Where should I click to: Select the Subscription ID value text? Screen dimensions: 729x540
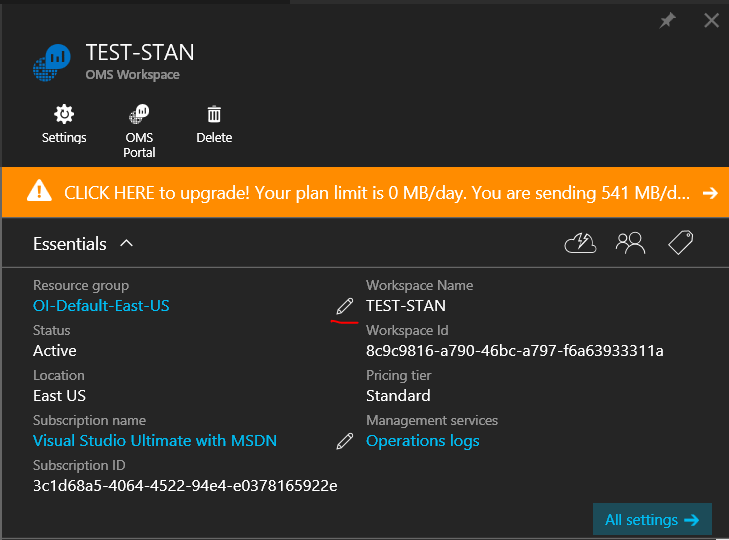point(185,486)
